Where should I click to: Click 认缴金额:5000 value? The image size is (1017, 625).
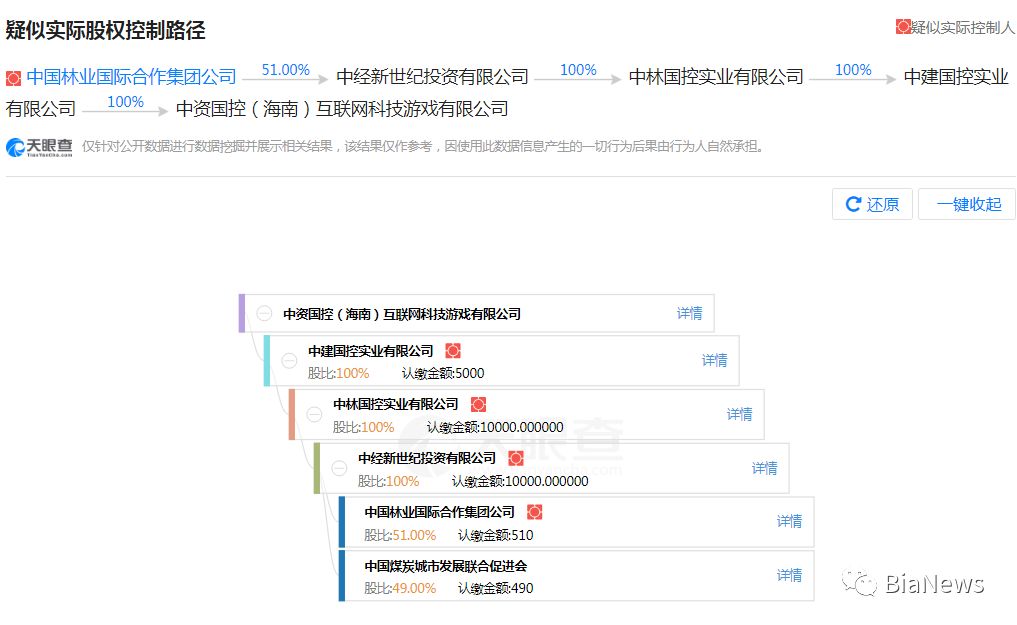coord(443,373)
